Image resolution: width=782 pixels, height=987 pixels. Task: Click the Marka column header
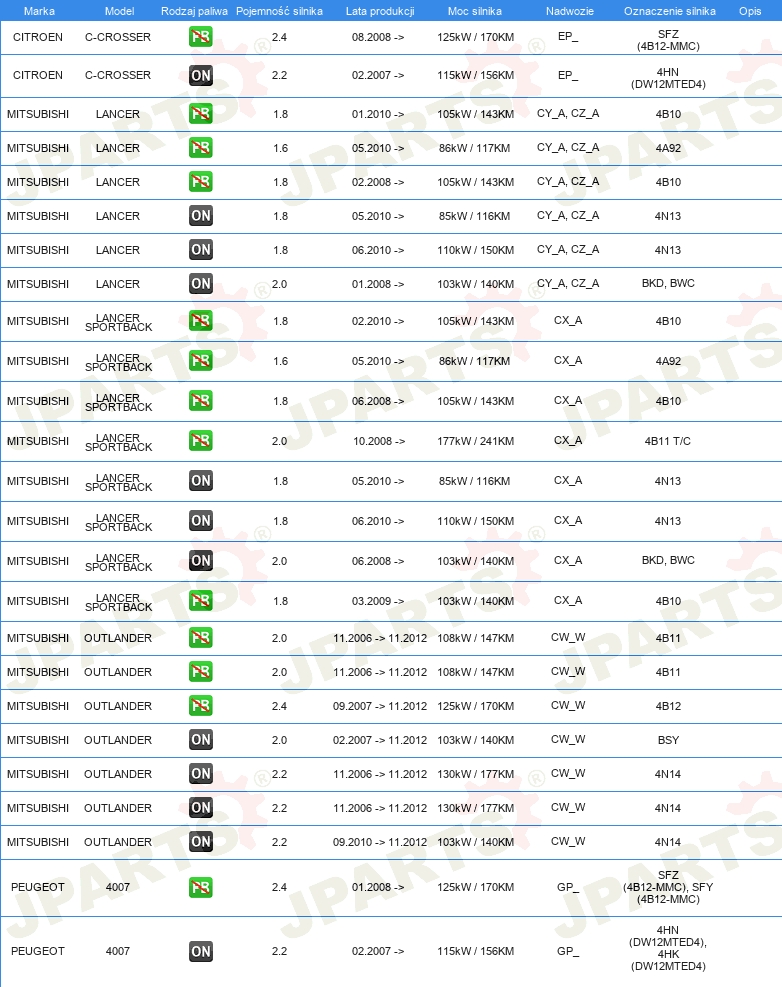pos(39,11)
